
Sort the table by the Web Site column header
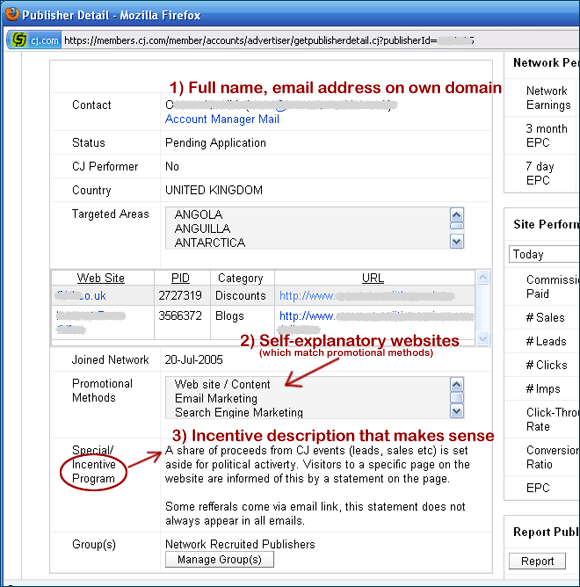pyautogui.click(x=101, y=278)
